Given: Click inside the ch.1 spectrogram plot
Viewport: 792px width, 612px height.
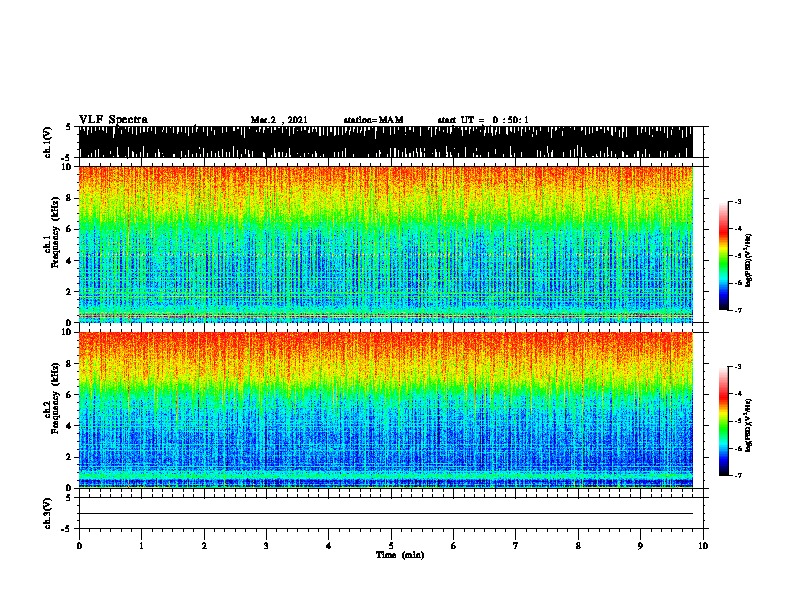Looking at the screenshot, I should pyautogui.click(x=385, y=244).
